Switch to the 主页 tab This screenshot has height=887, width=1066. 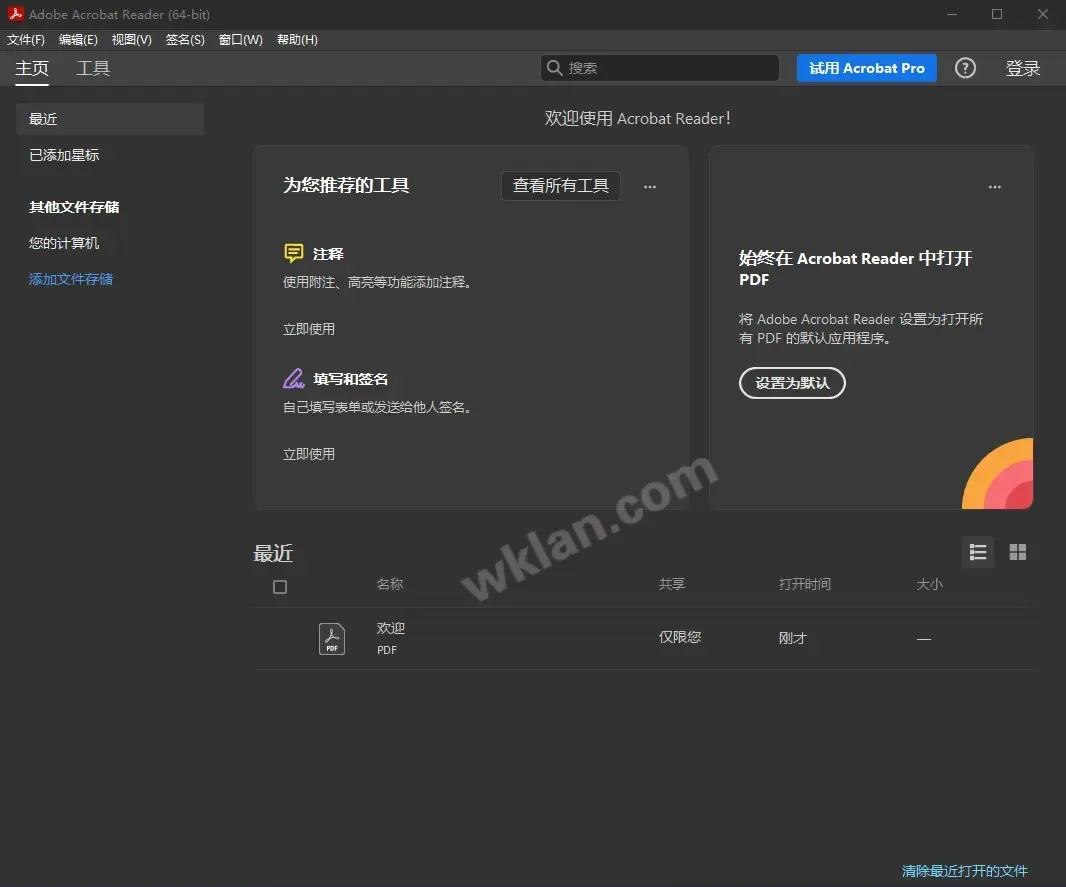(x=32, y=69)
